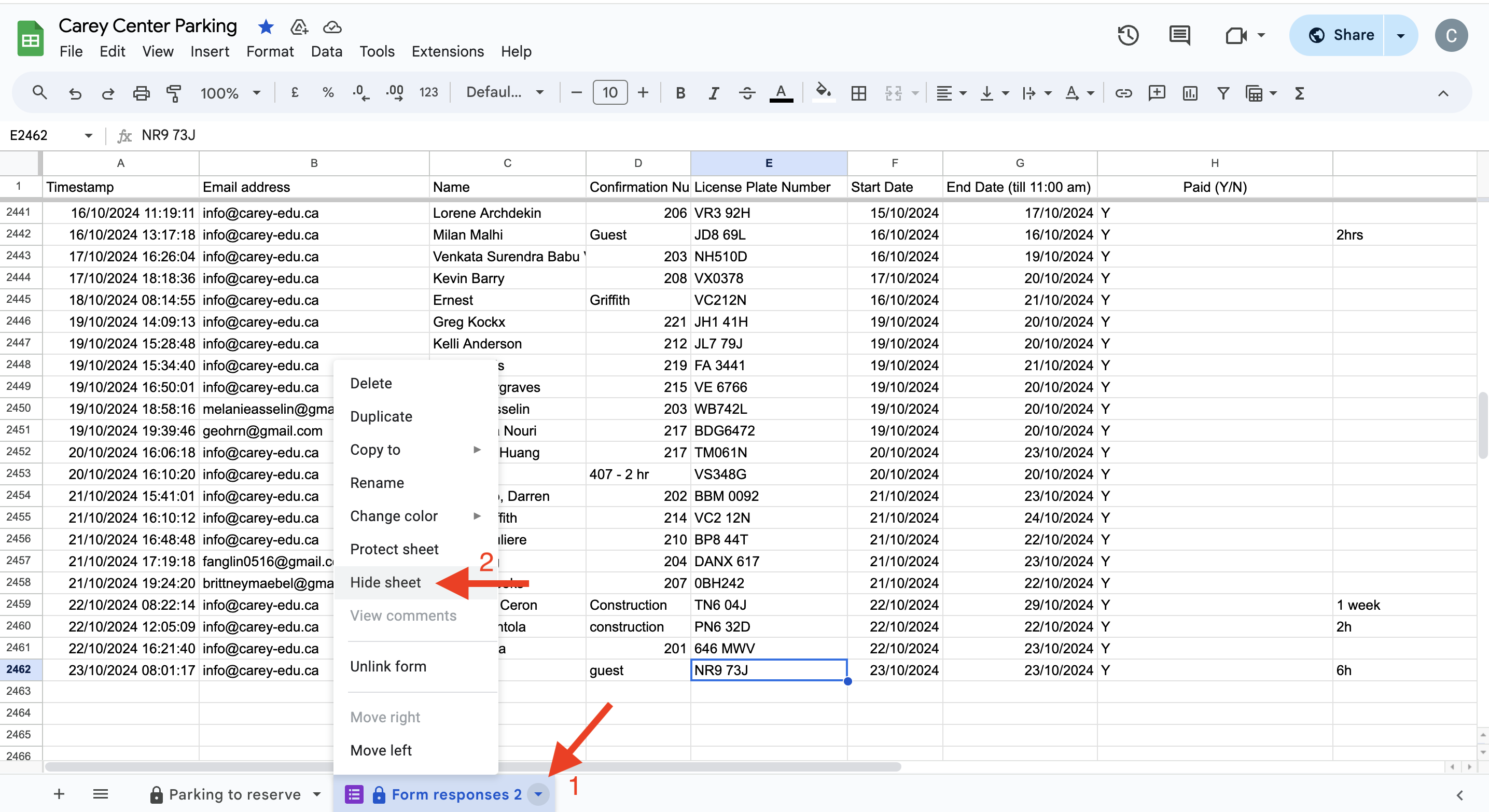This screenshot has height=812, width=1489.
Task: Open the all sheets list icon
Action: pyautogui.click(x=101, y=794)
